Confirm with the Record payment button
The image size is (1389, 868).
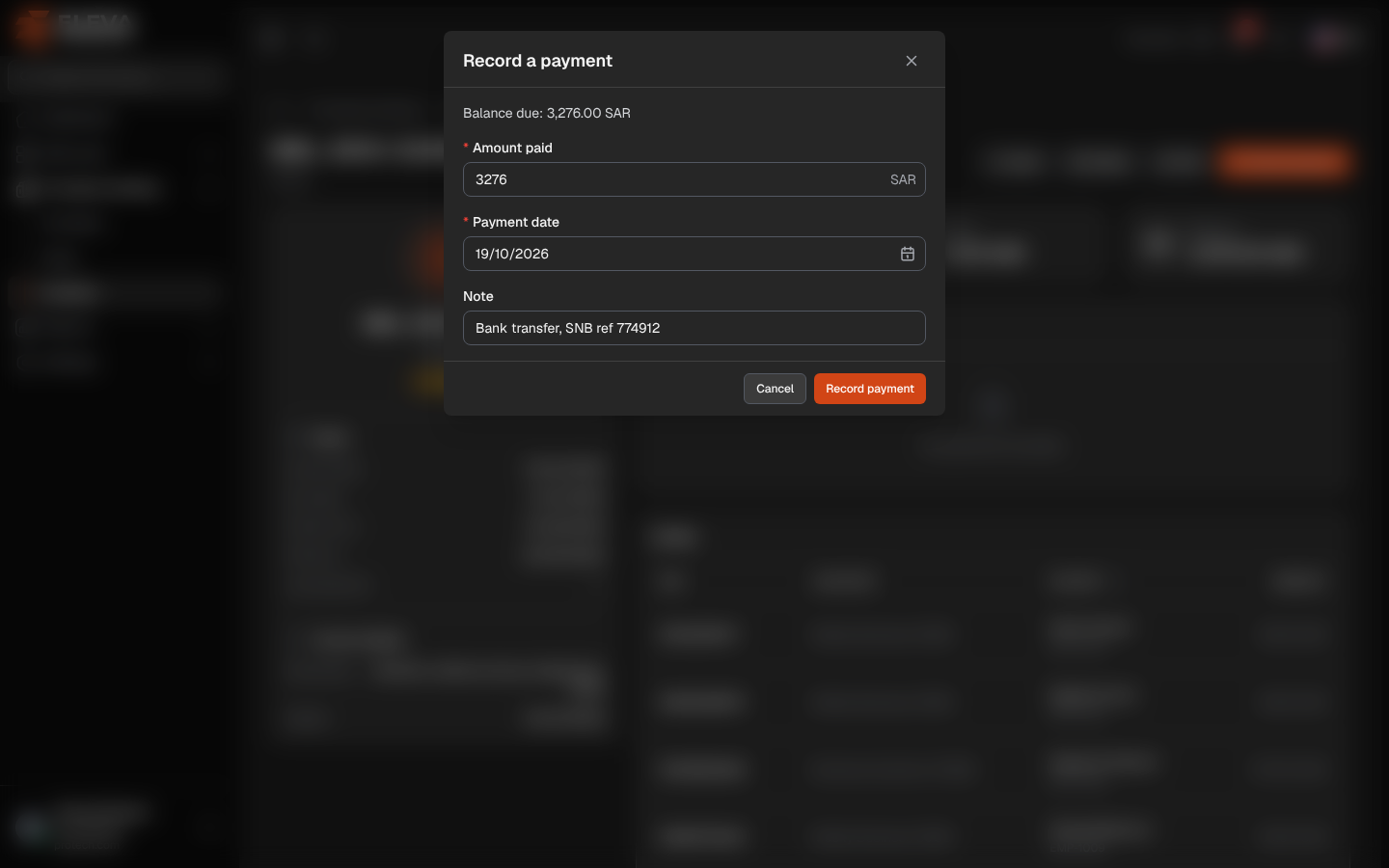870,389
